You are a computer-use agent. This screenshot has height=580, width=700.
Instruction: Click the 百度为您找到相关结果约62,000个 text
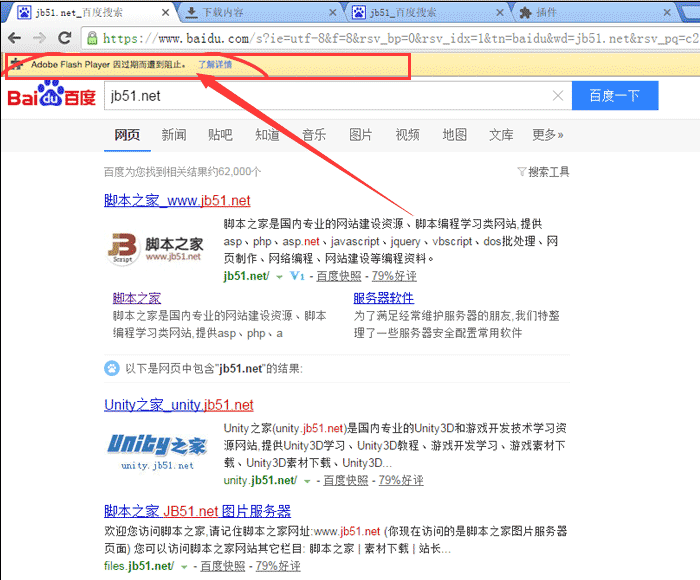click(182, 172)
